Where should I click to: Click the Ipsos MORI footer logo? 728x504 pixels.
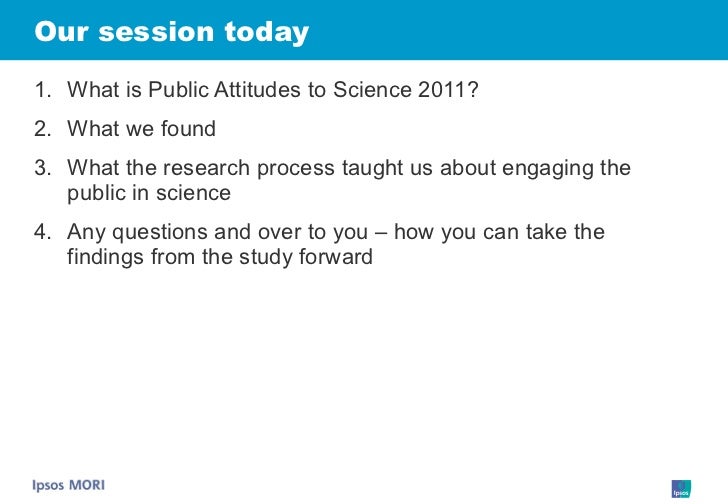(x=69, y=485)
